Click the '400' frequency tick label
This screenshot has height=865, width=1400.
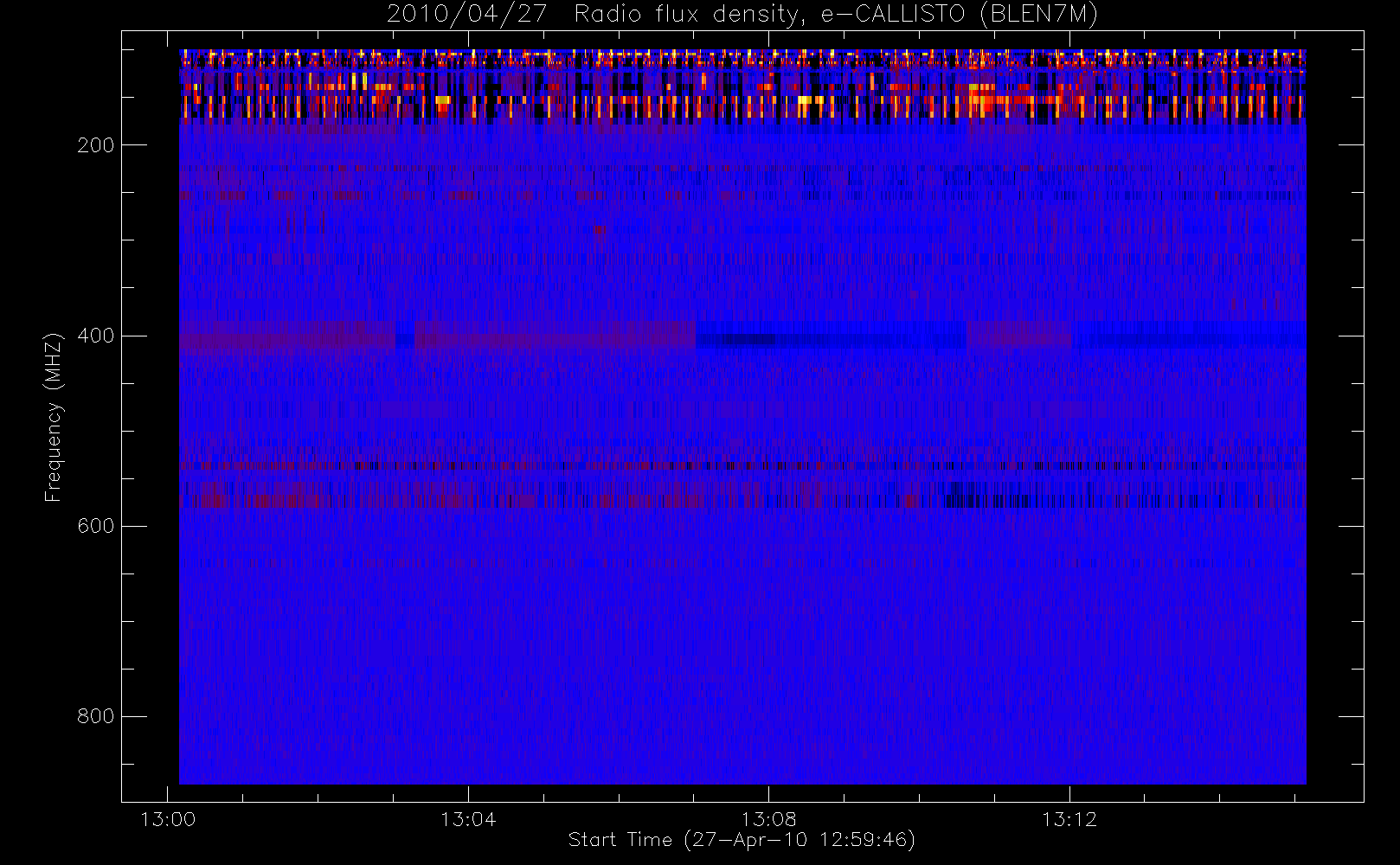coord(96,336)
